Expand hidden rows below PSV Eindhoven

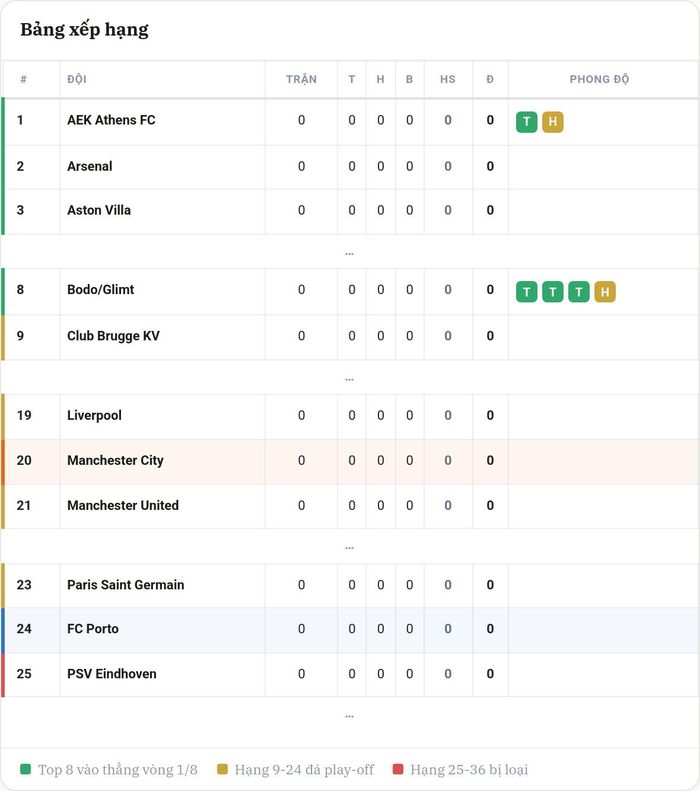tap(349, 715)
